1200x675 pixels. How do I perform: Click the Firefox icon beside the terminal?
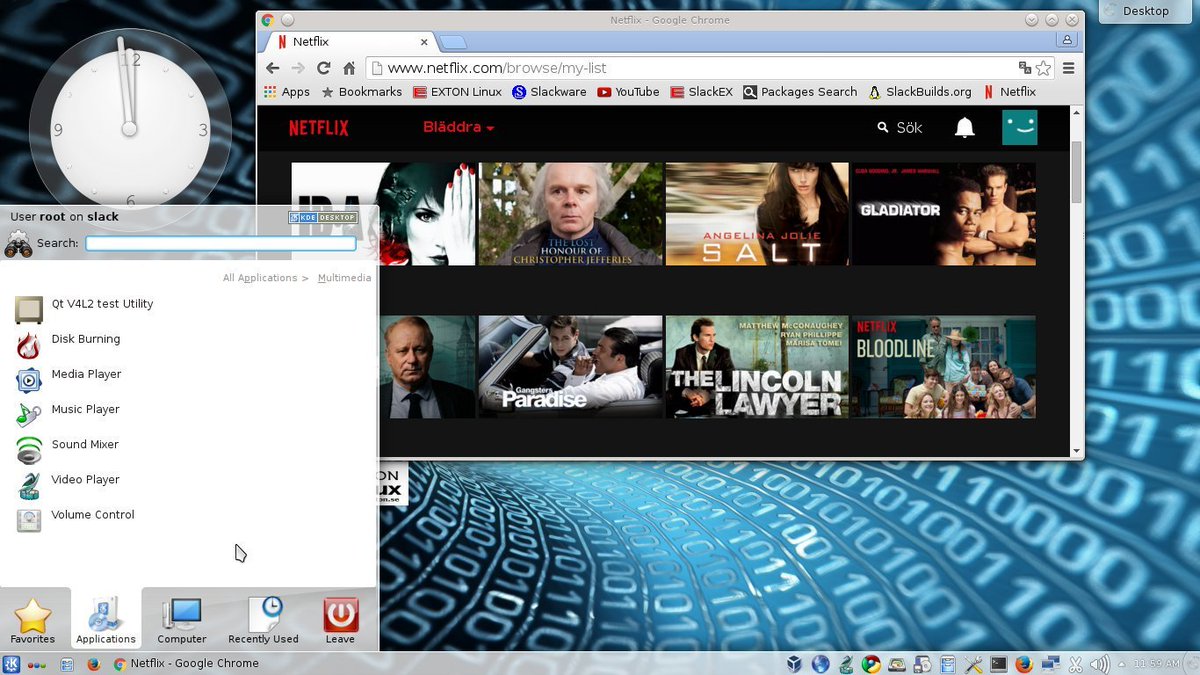click(1024, 664)
